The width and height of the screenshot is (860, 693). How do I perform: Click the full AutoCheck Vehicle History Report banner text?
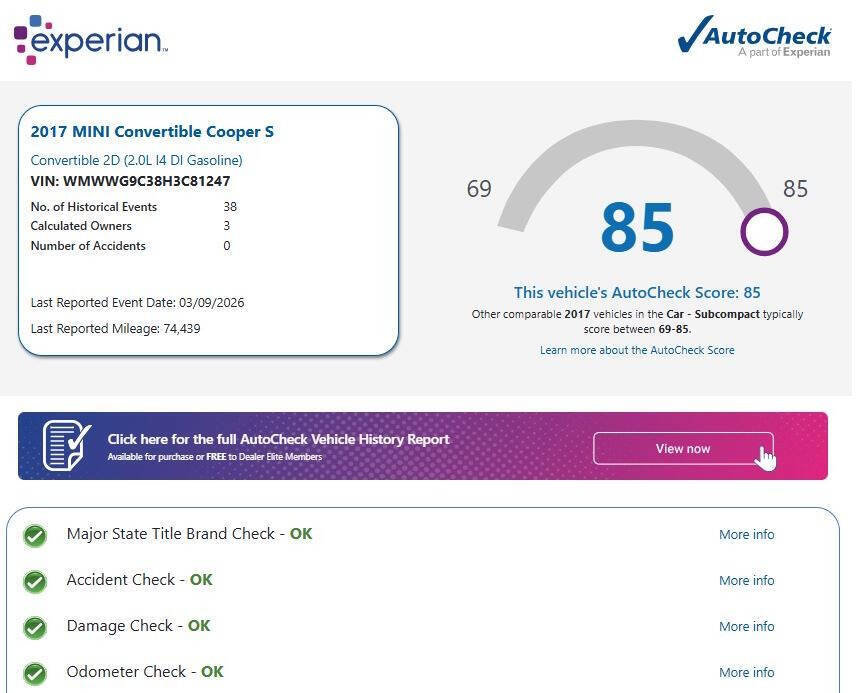click(x=278, y=440)
